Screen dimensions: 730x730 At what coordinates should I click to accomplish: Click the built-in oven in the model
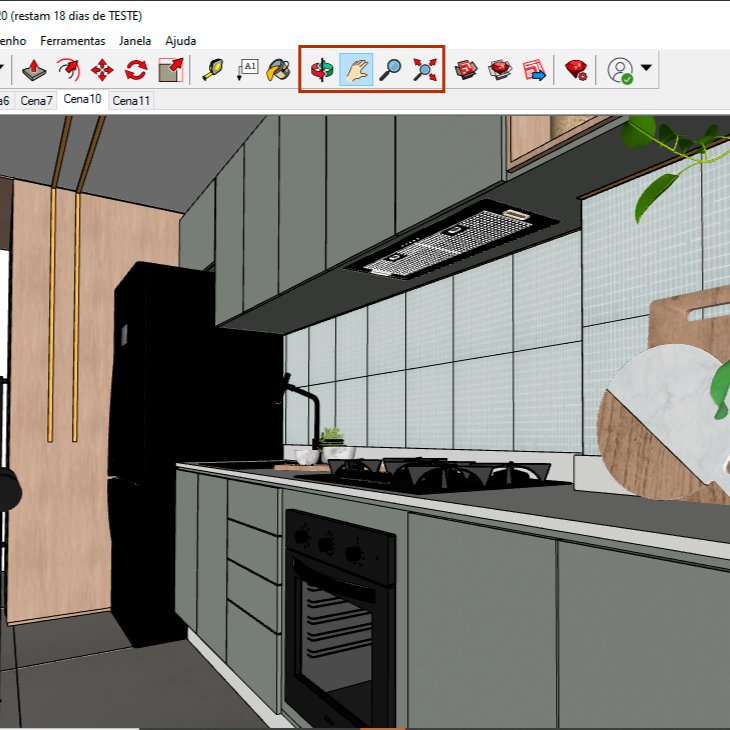(x=340, y=619)
